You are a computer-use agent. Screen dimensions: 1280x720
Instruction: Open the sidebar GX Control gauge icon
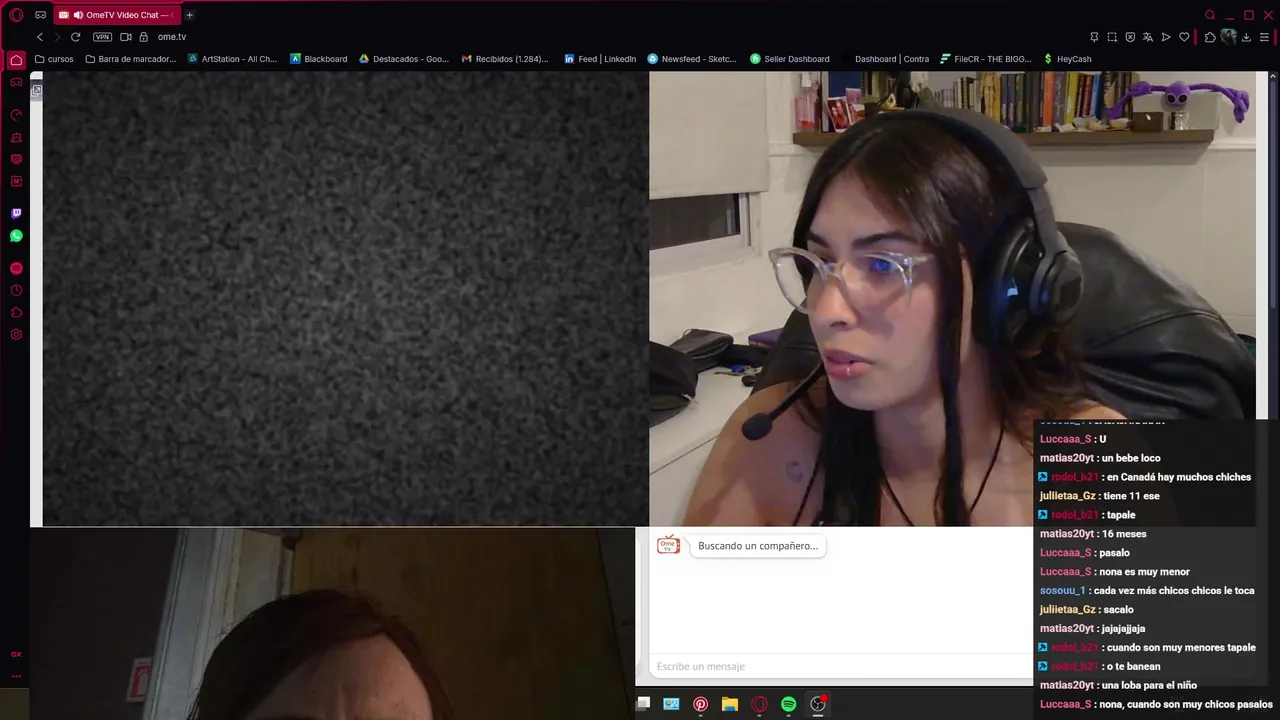click(16, 115)
